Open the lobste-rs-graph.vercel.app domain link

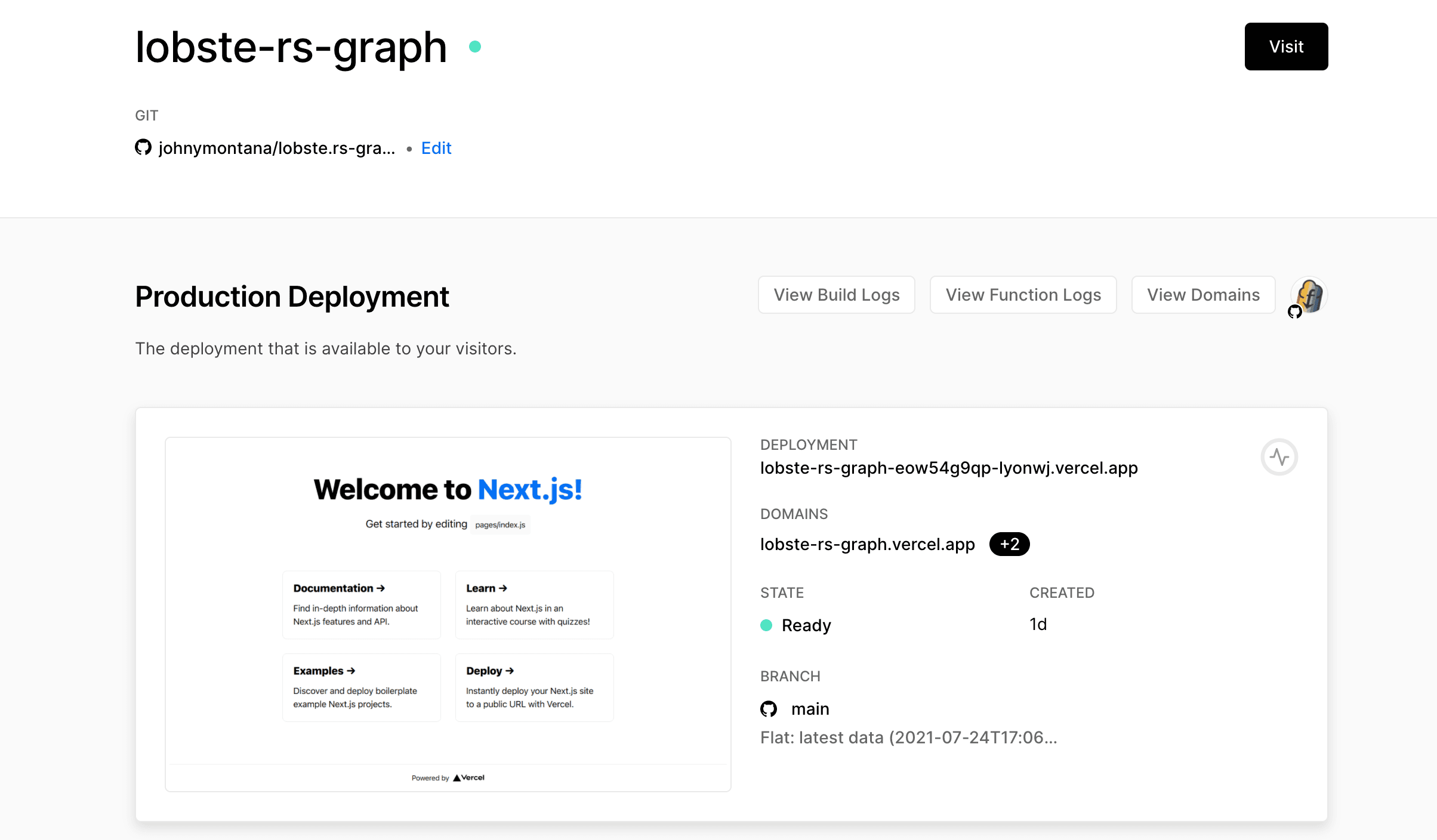coord(867,544)
